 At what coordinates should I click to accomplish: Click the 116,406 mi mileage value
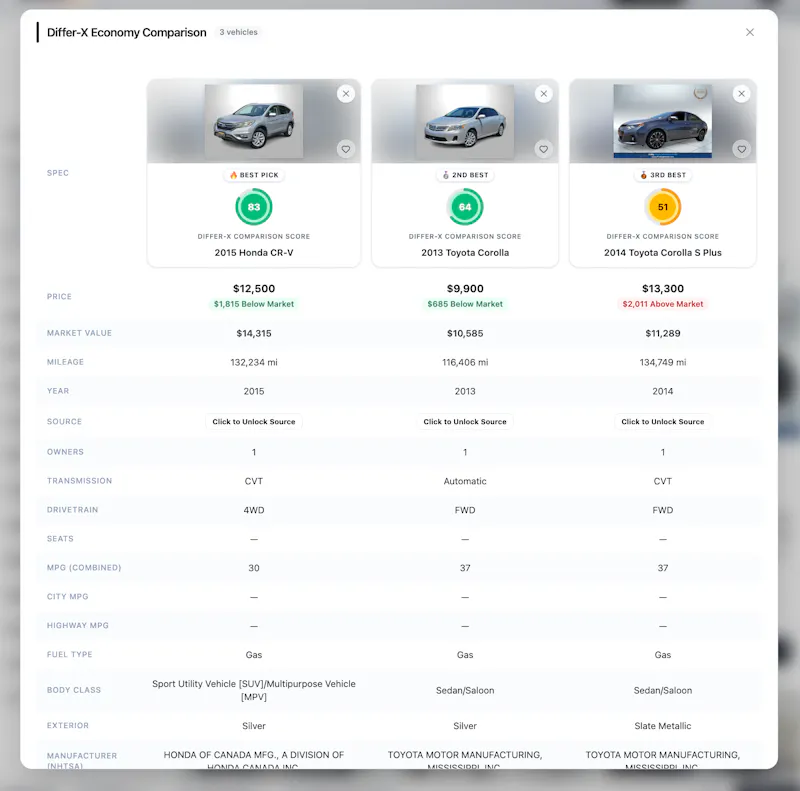pos(465,362)
